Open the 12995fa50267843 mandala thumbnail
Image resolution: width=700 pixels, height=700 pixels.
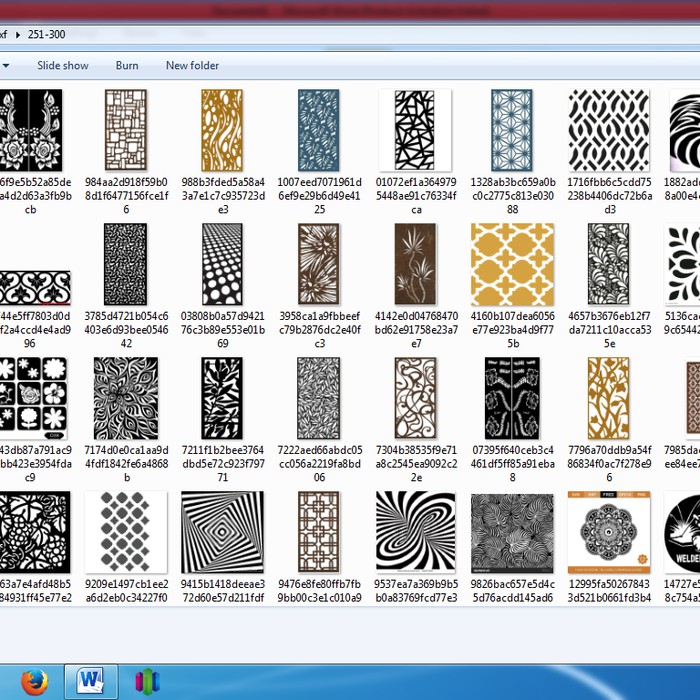coord(608,532)
